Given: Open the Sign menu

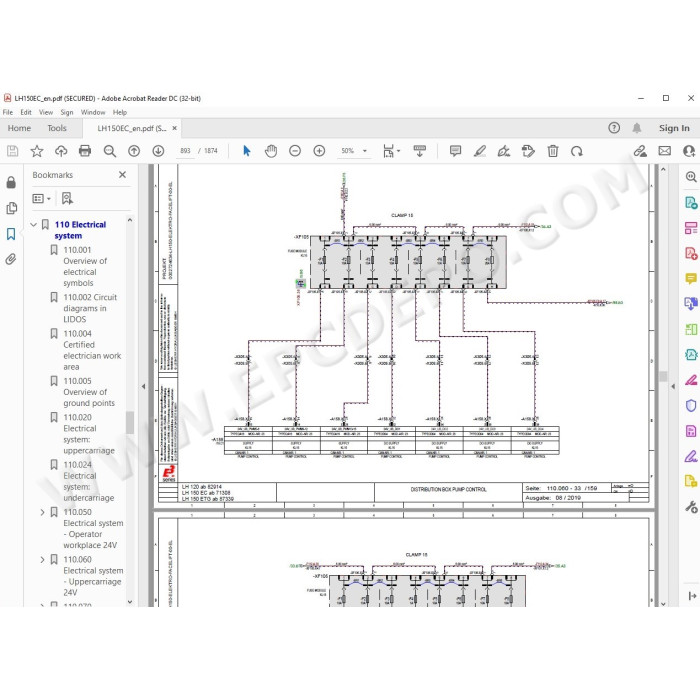Looking at the screenshot, I should tap(67, 112).
